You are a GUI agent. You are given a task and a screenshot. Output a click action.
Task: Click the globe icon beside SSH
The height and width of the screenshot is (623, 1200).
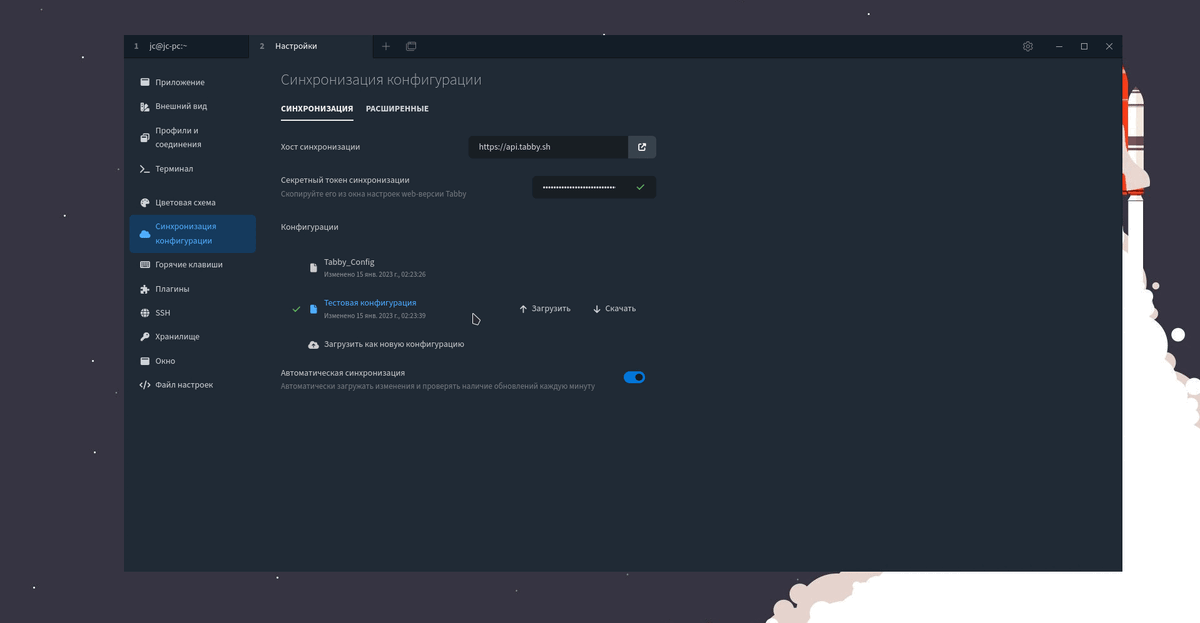point(145,313)
